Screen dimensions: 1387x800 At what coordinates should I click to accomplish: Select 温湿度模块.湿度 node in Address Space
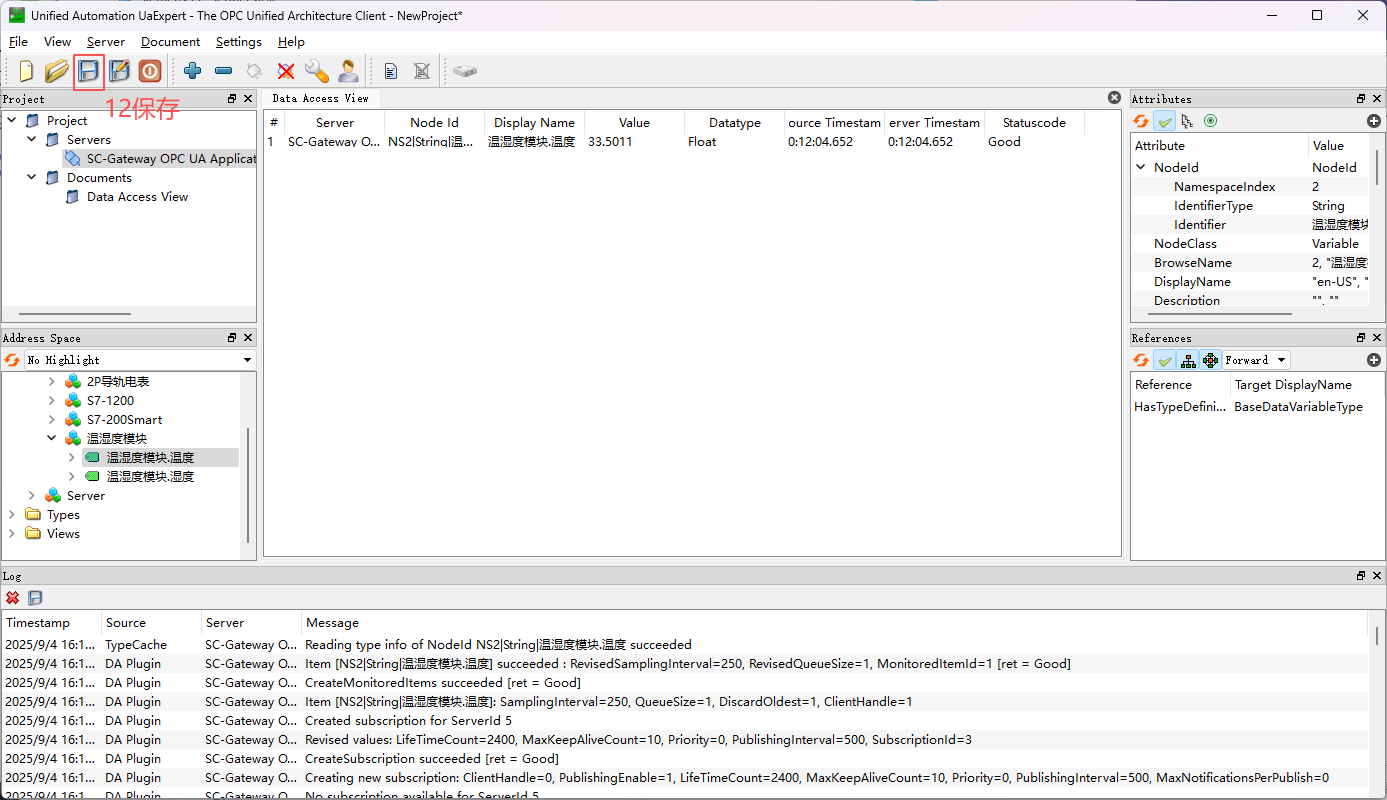coord(150,477)
